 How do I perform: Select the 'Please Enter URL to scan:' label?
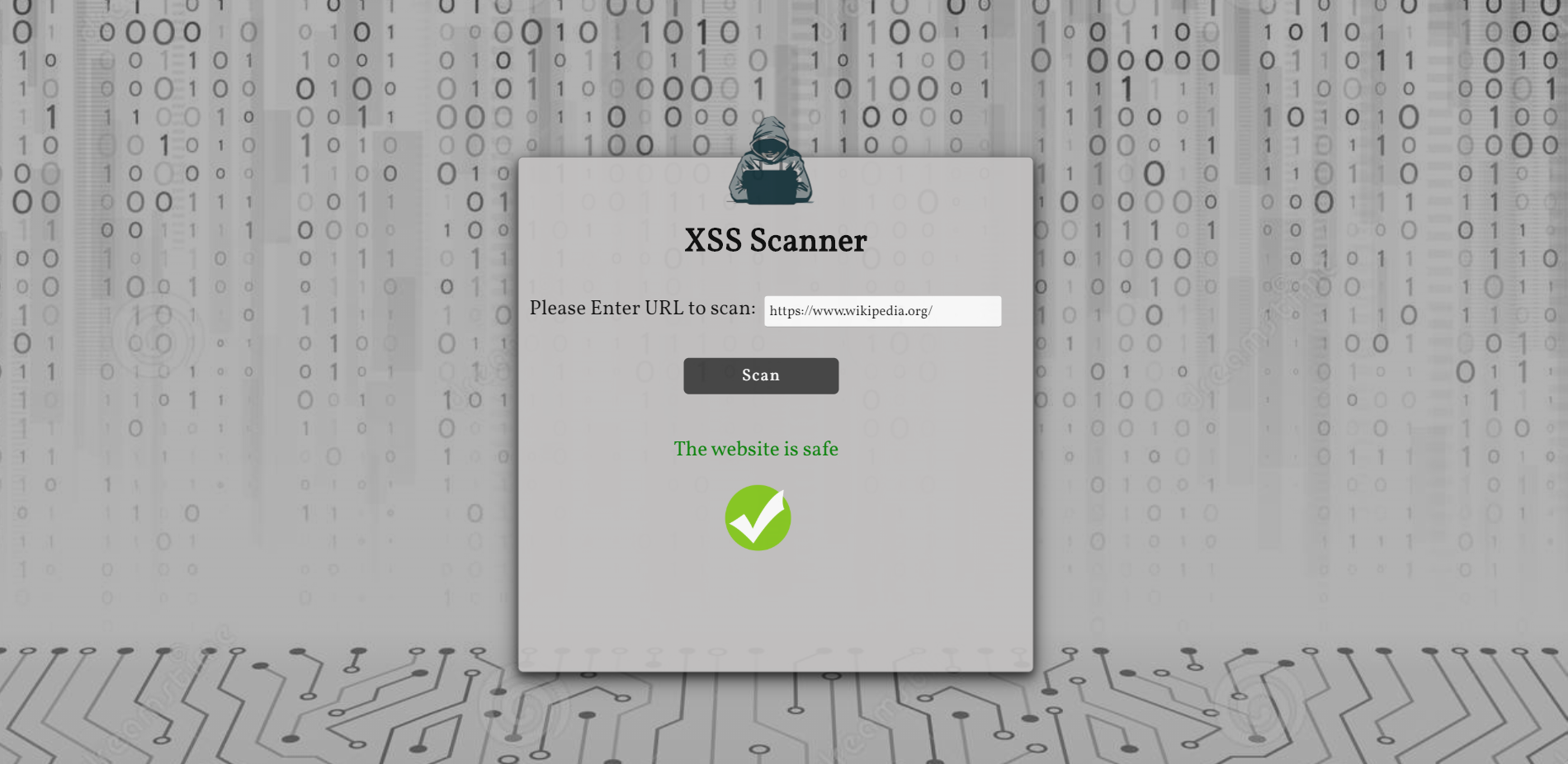[642, 308]
